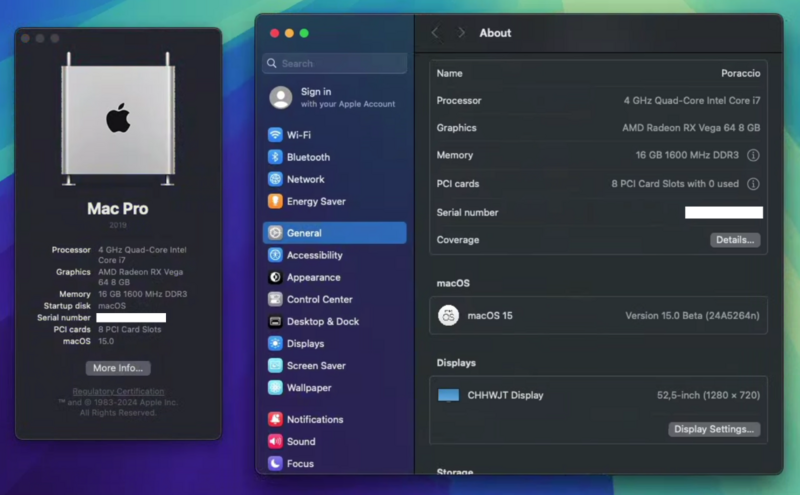
Task: Select the Bluetooth icon in sidebar
Action: [x=275, y=157]
